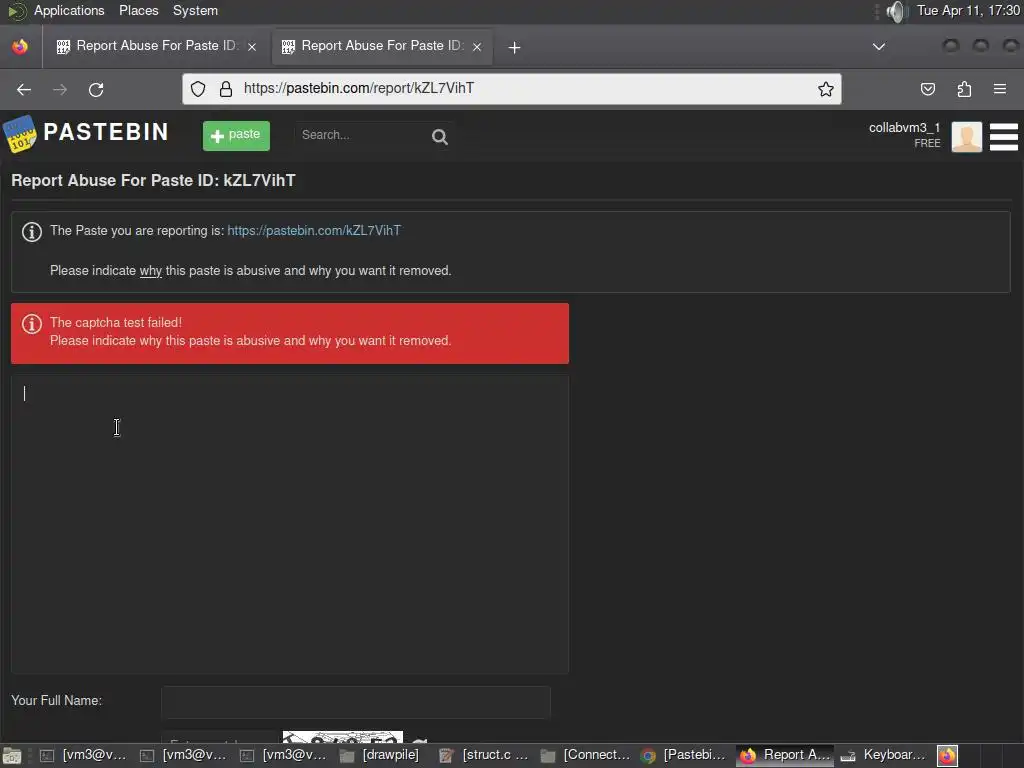
Task: Expand the list all tabs chevron
Action: point(879,46)
